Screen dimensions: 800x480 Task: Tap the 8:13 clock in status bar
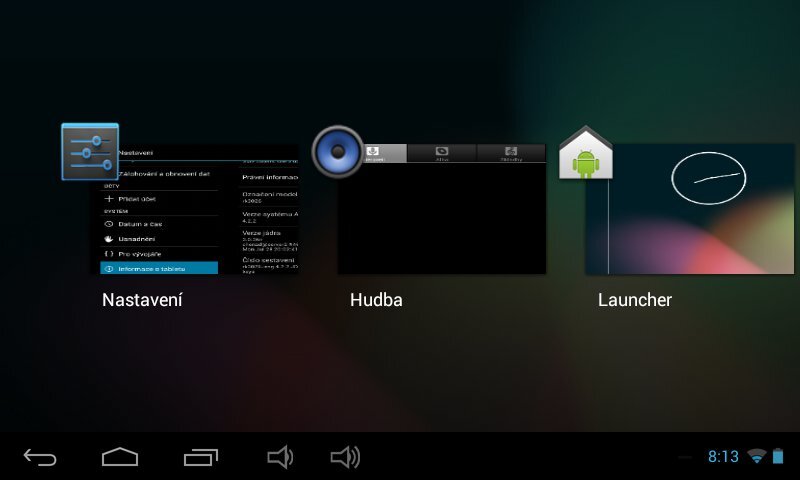pos(723,457)
